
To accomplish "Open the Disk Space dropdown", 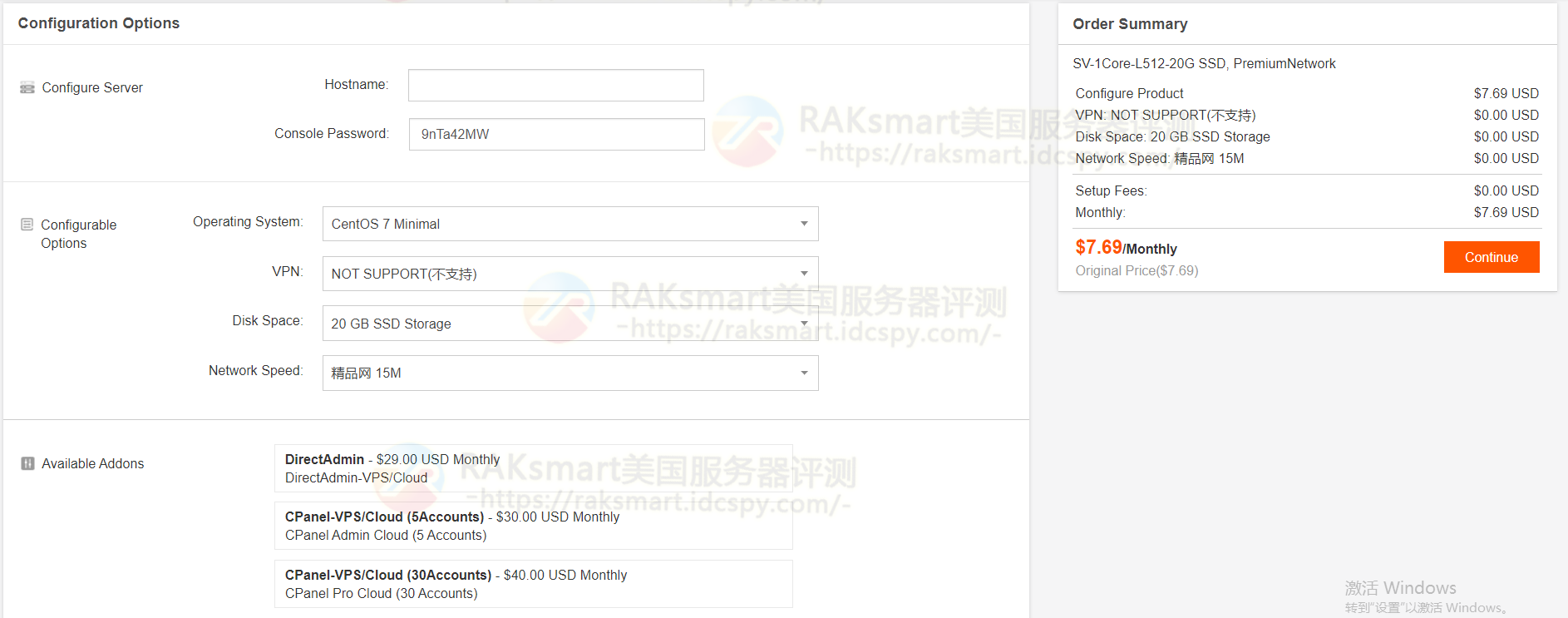I will [x=570, y=324].
